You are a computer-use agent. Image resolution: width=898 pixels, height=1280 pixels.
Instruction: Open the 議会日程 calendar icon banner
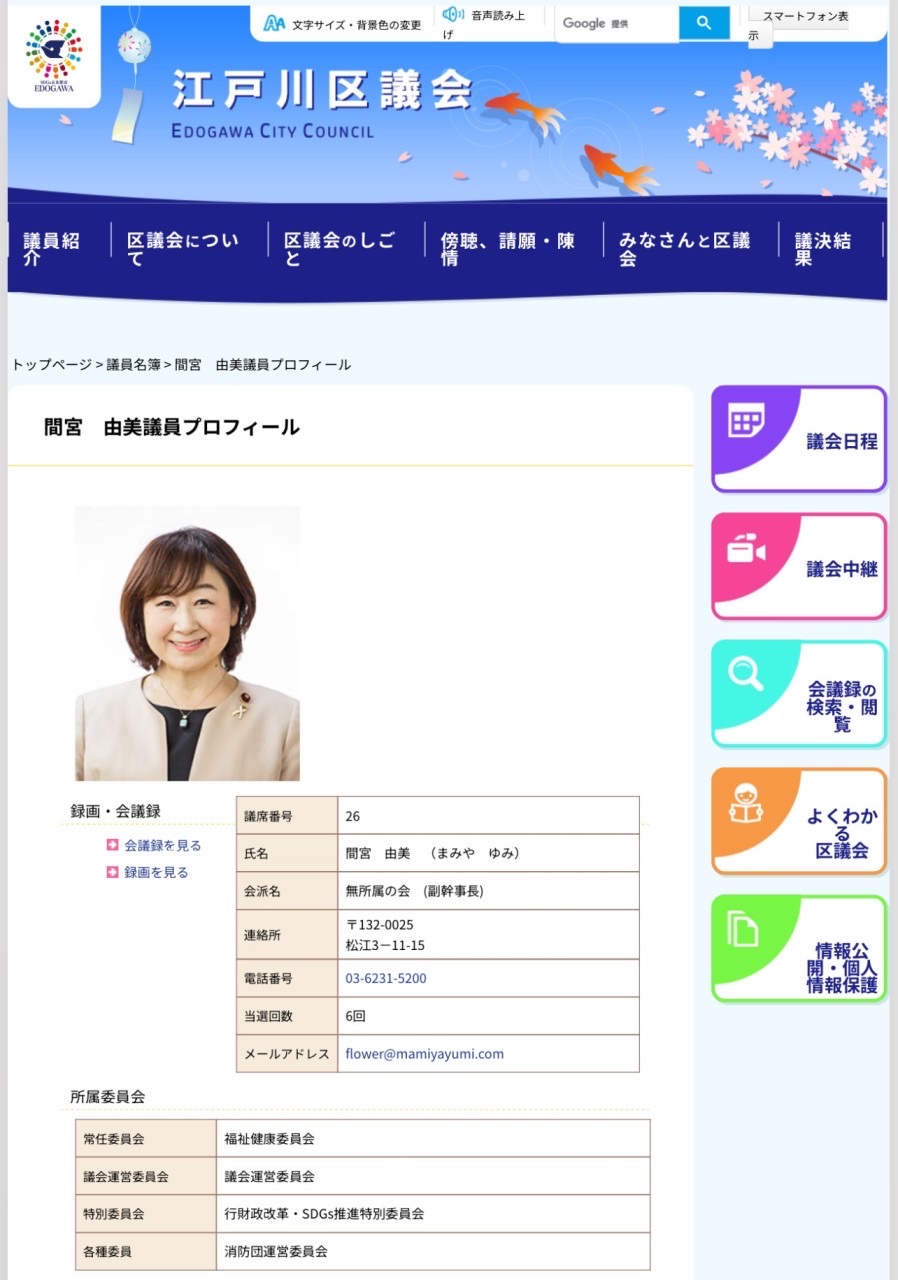click(x=799, y=439)
